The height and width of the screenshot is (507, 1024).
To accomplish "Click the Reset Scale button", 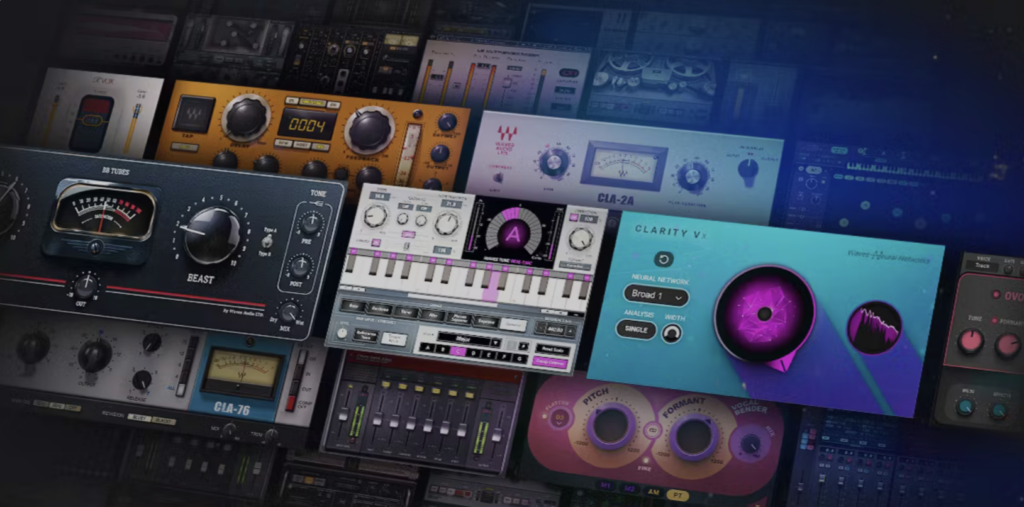I will point(553,350).
